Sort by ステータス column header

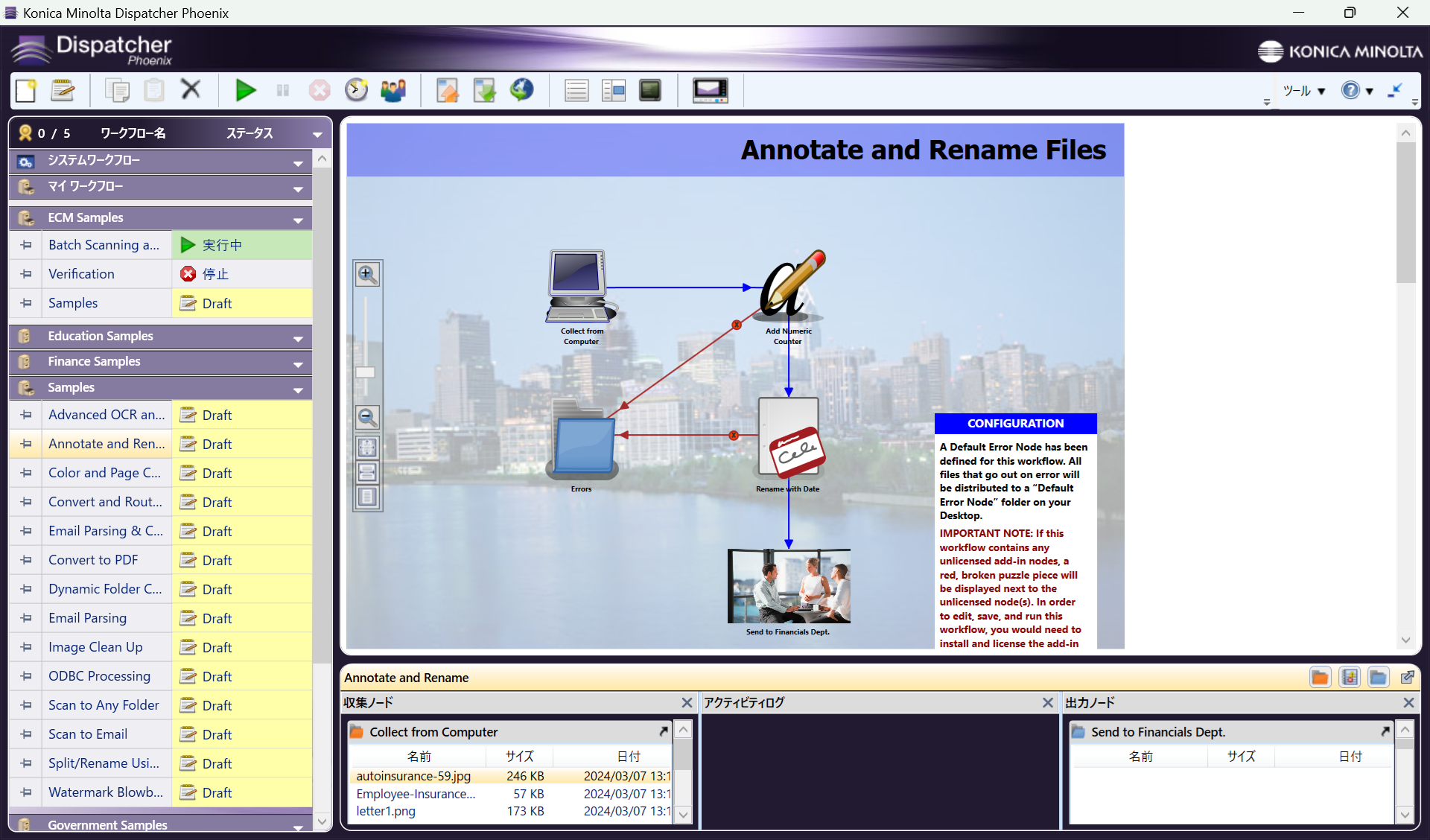250,133
